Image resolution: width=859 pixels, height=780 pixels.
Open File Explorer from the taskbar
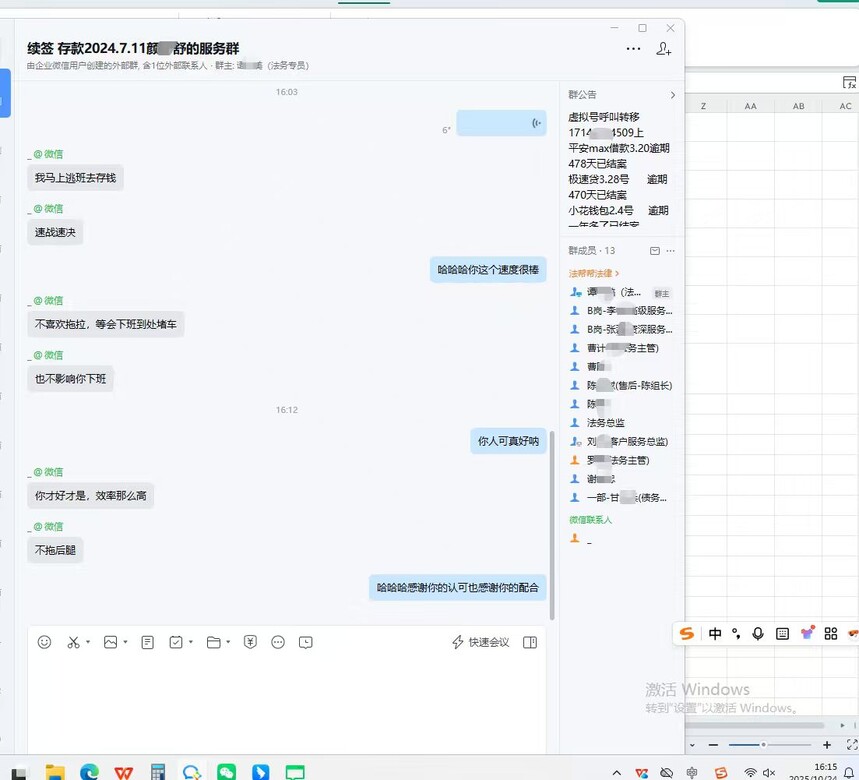click(55, 772)
